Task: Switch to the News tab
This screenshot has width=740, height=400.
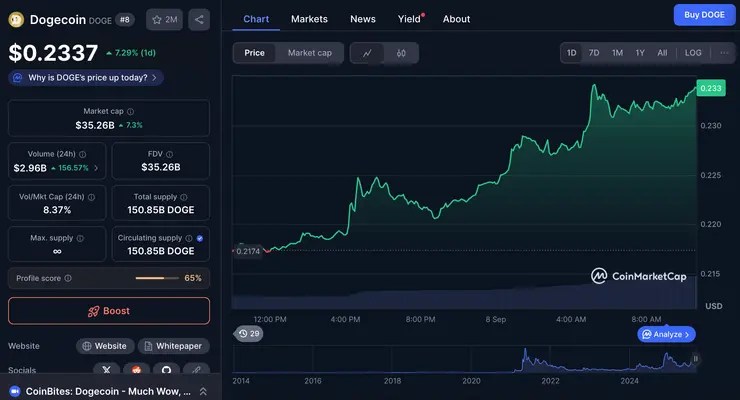Action: coord(363,19)
